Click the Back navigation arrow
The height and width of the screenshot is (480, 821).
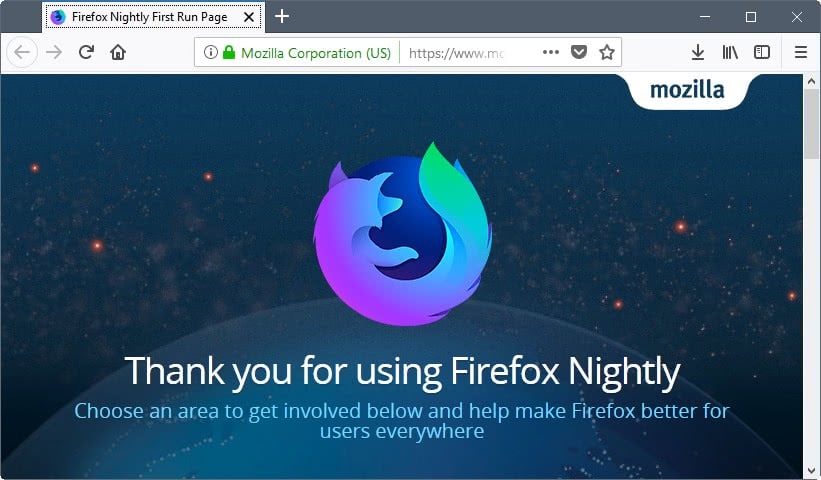click(x=24, y=52)
